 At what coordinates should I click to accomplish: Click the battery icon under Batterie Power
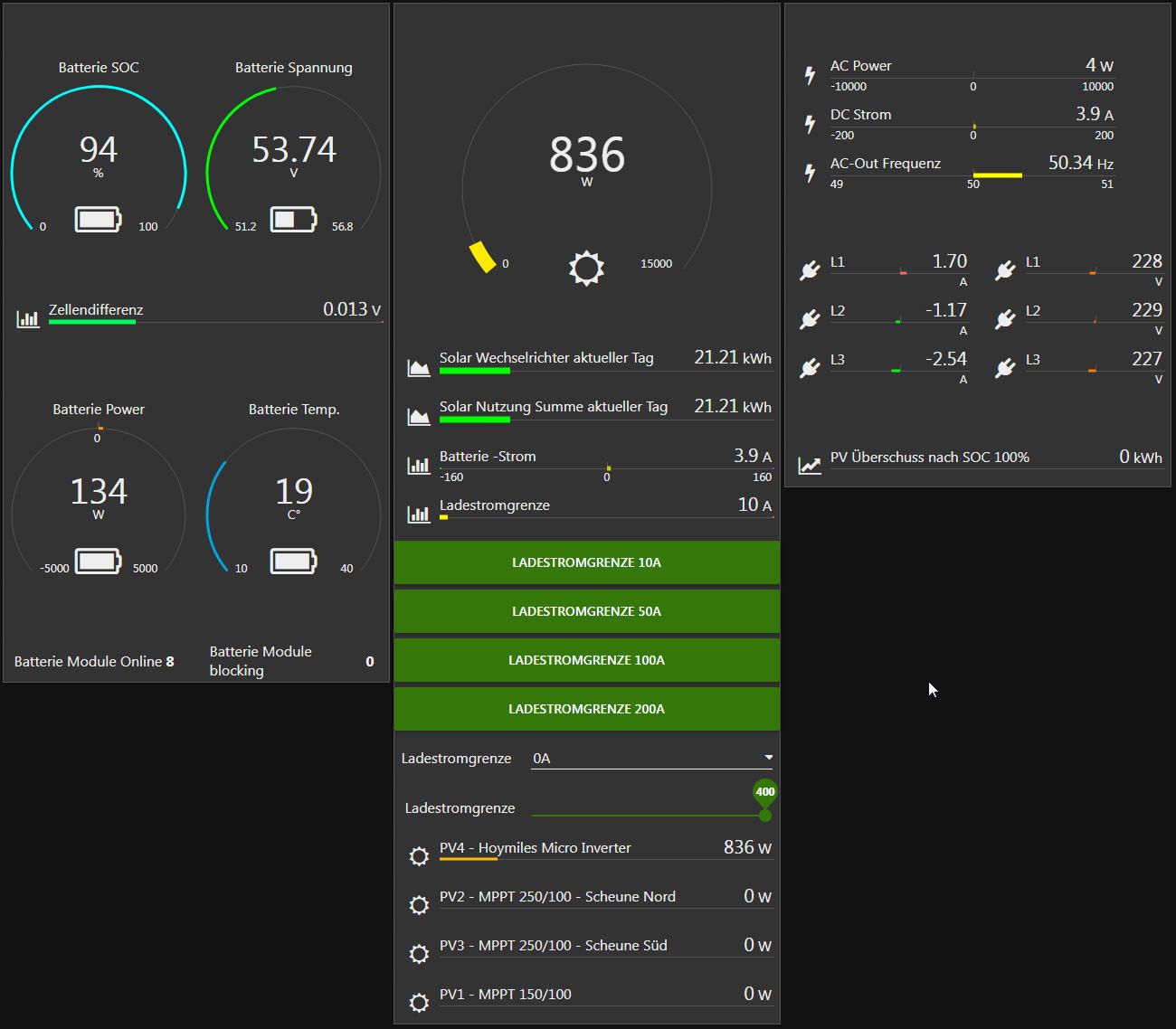(98, 561)
